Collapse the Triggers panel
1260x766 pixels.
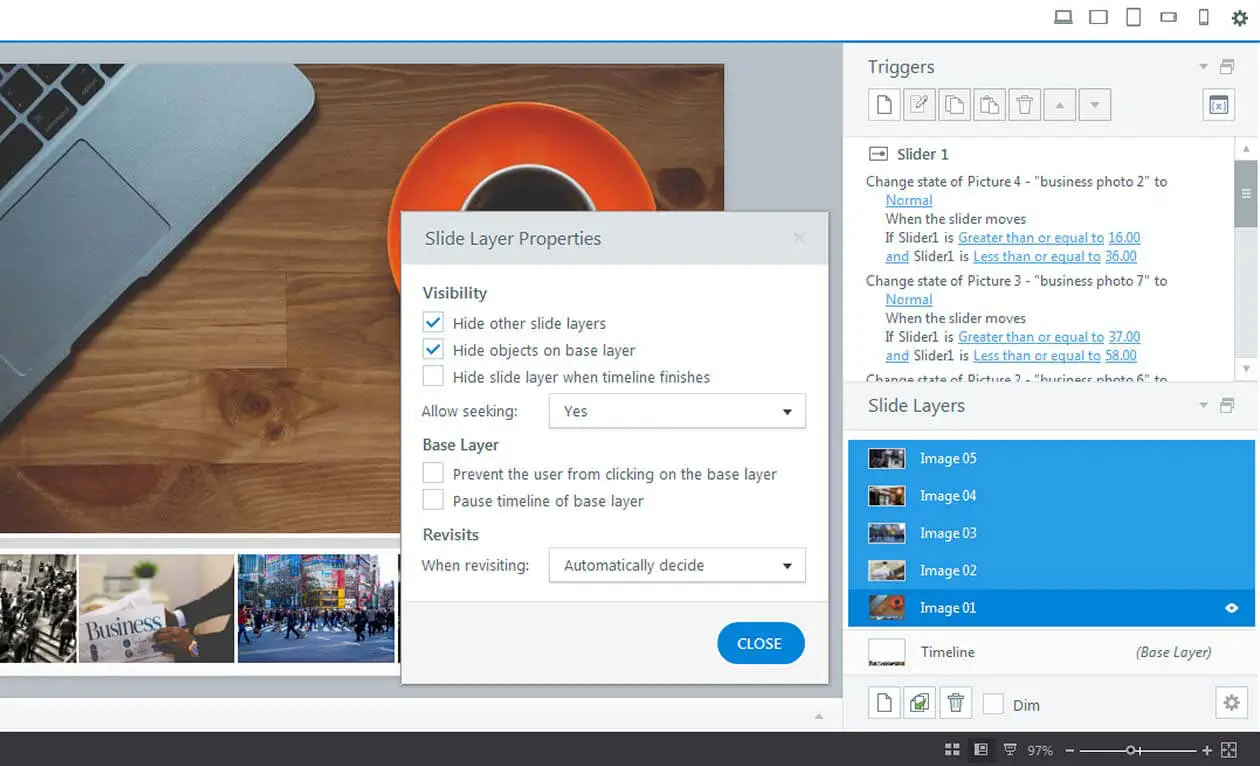1204,66
